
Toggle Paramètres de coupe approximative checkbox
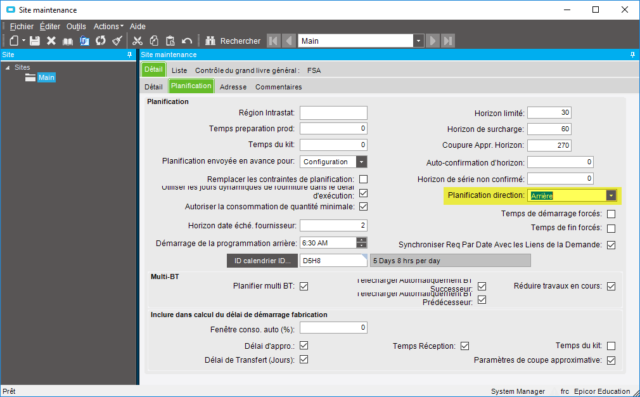tap(611, 360)
